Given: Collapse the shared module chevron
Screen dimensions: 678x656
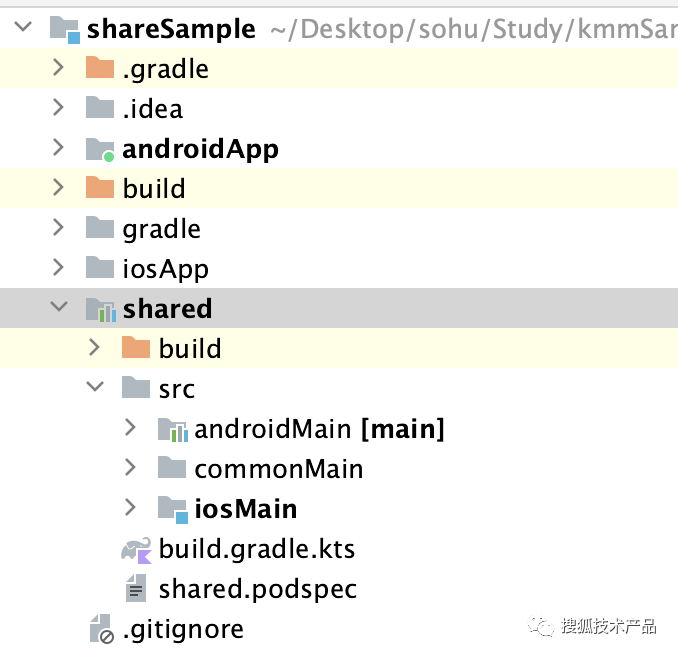Looking at the screenshot, I should (x=58, y=309).
